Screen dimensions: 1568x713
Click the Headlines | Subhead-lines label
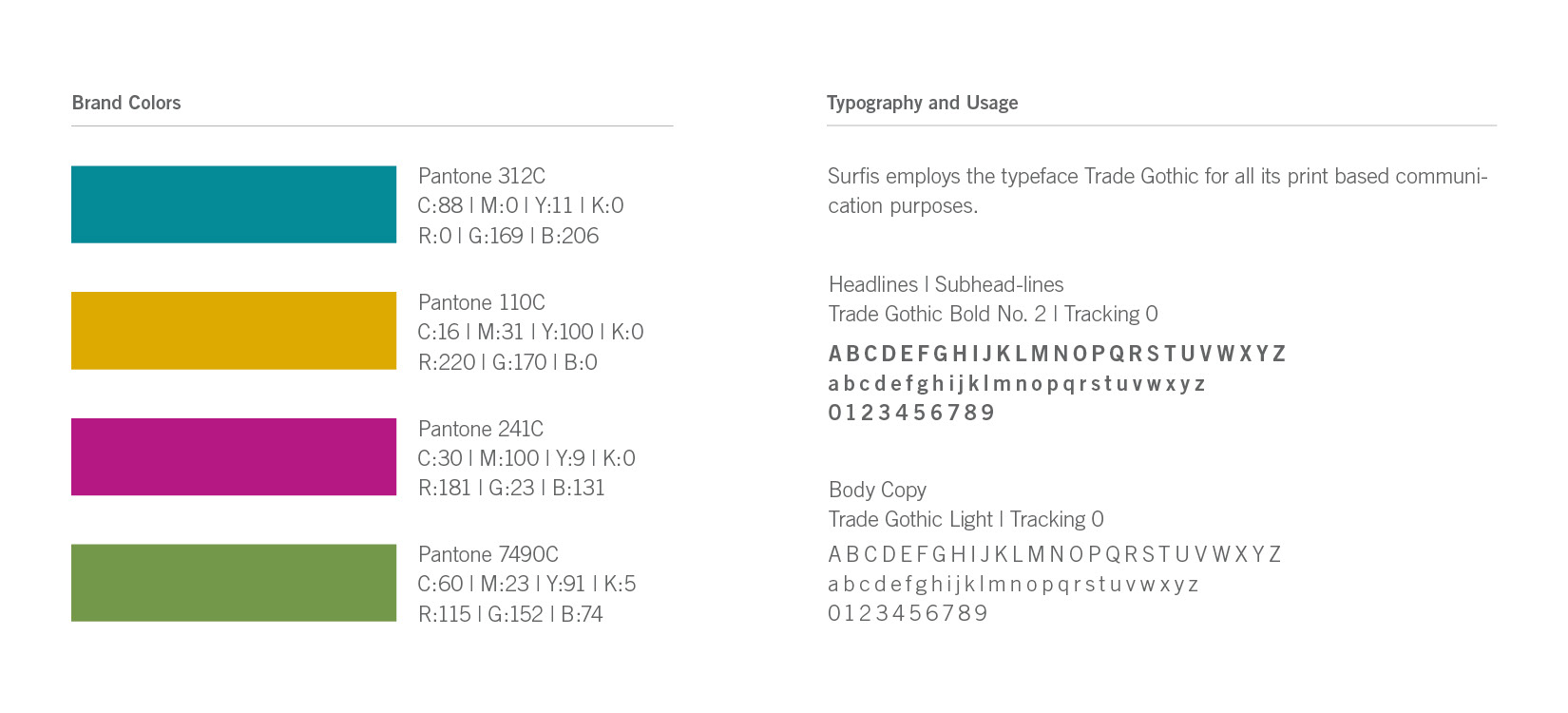(x=947, y=284)
